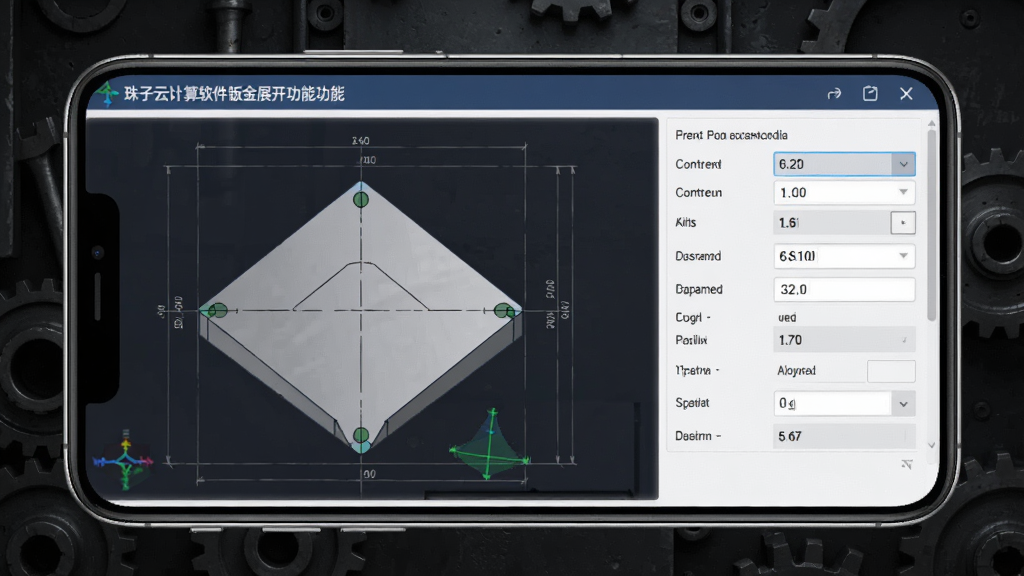1024x576 pixels.
Task: Click the Spetiat label
Action: [x=692, y=403]
